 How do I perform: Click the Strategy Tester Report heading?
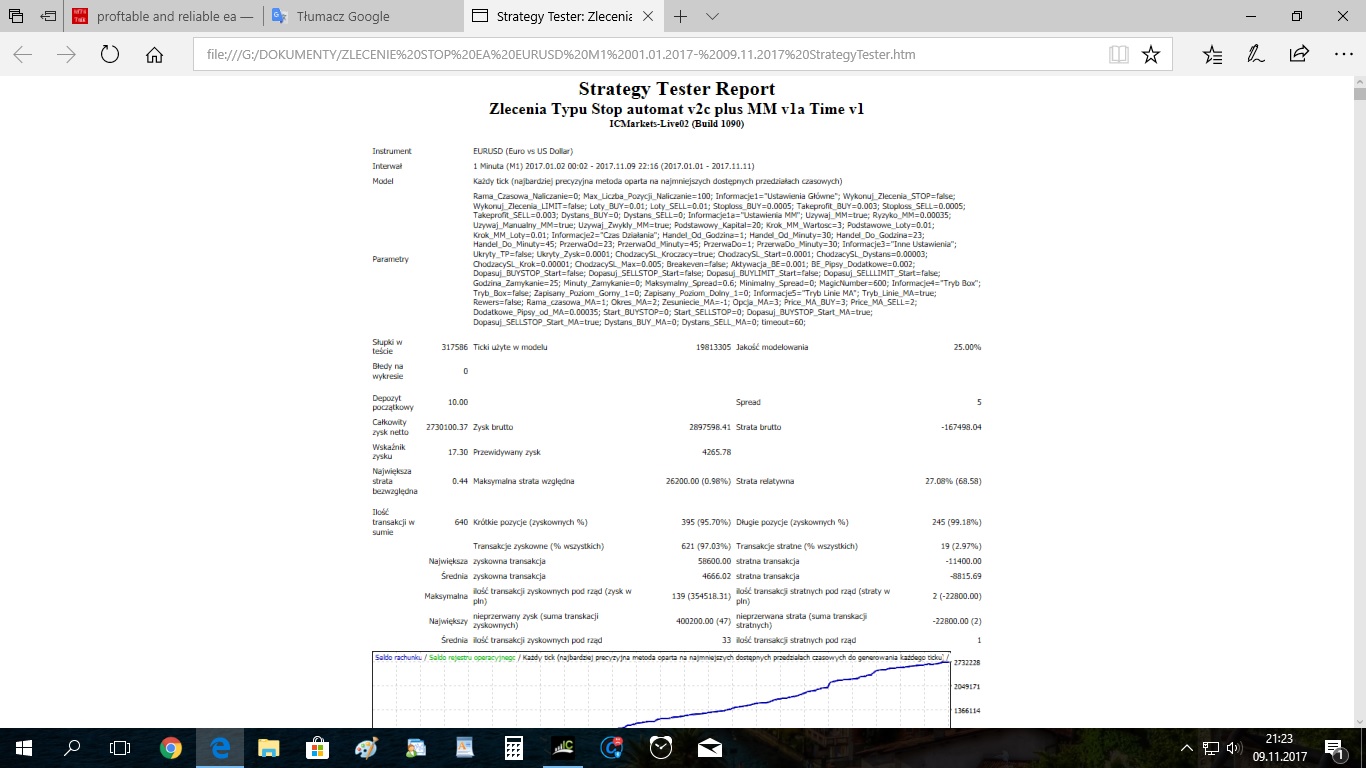pos(676,89)
